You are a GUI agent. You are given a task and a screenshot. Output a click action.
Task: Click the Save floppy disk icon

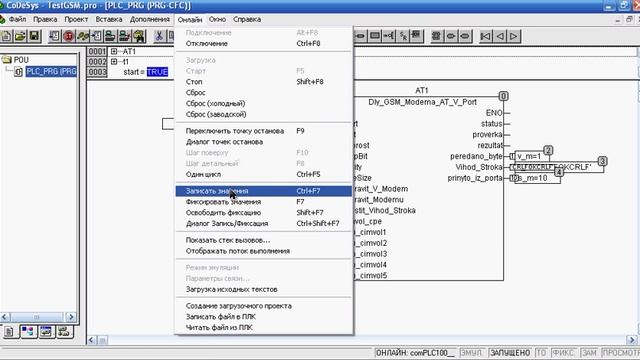pos(34,36)
